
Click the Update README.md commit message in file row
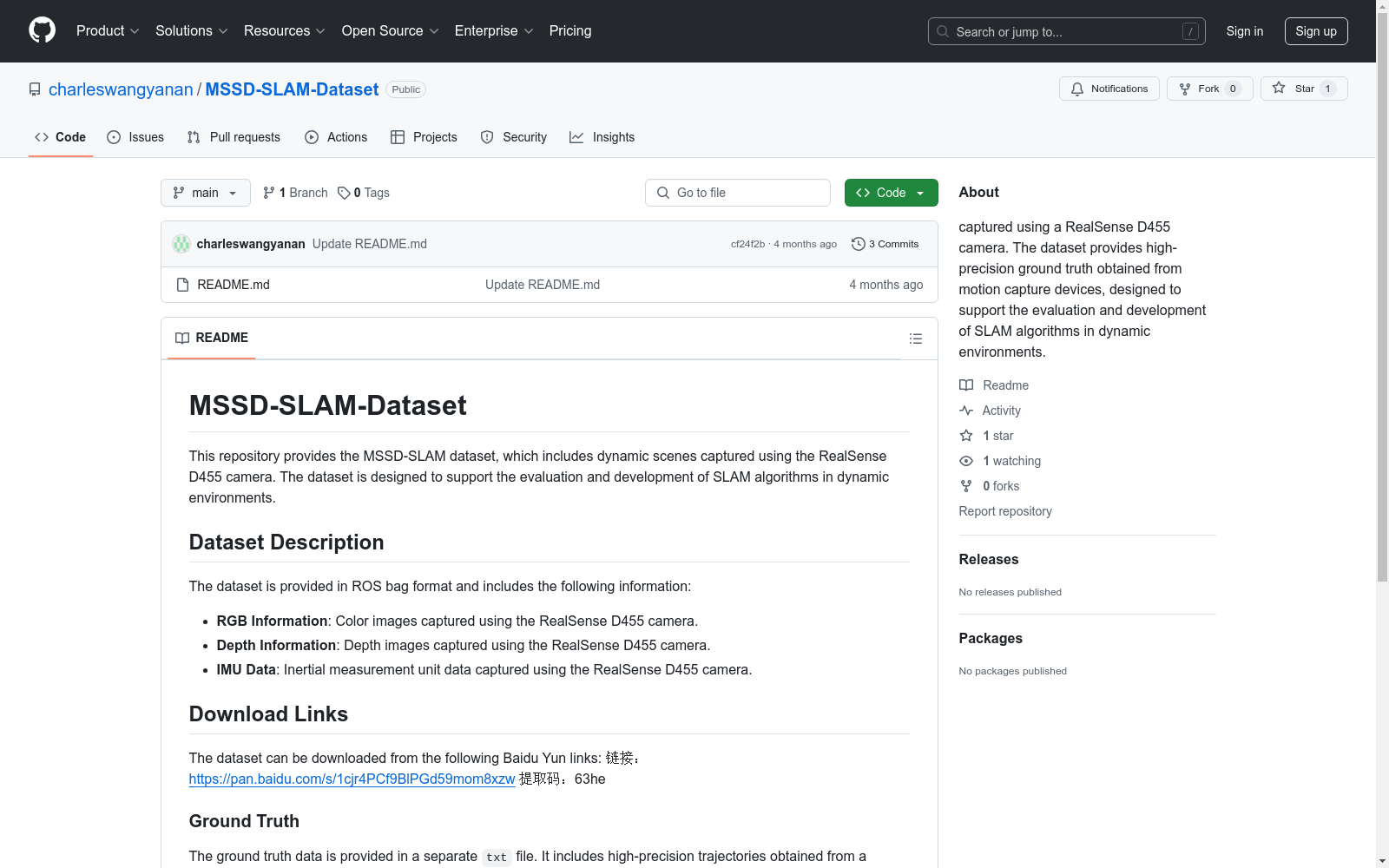click(x=543, y=285)
